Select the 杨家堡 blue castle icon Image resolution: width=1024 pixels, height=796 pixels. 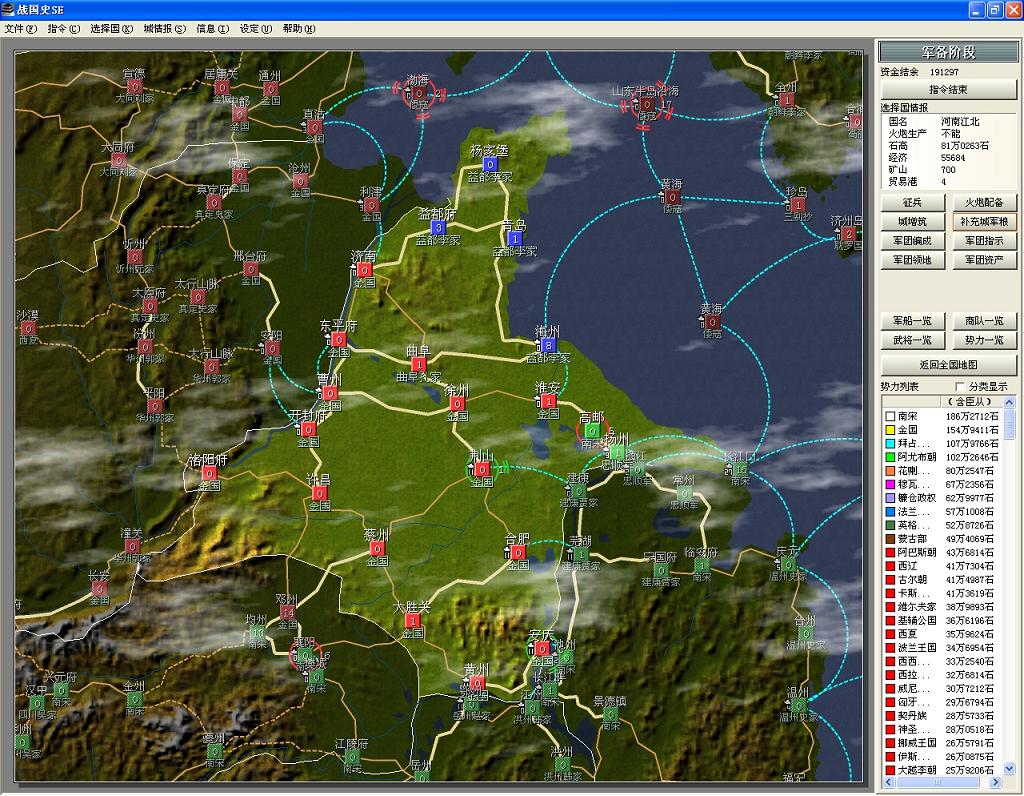coord(490,164)
